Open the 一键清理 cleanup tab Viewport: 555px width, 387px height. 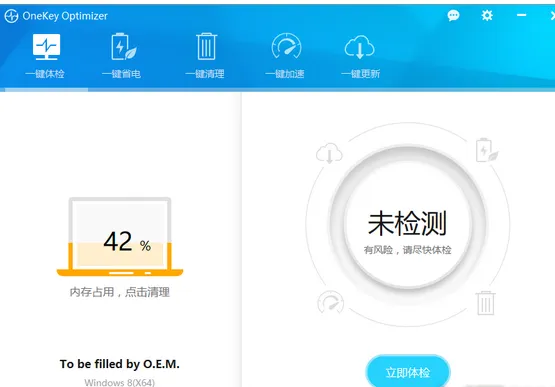pyautogui.click(x=205, y=56)
